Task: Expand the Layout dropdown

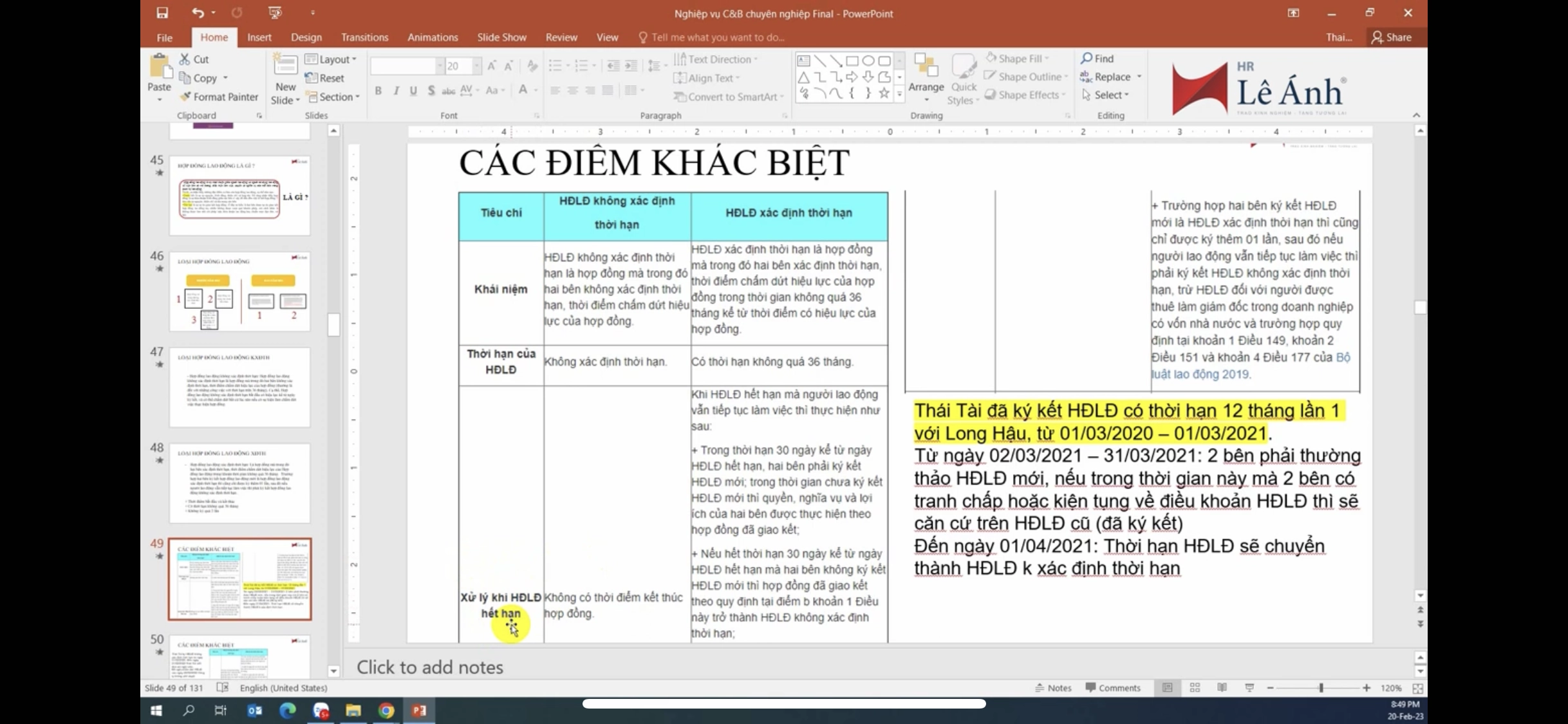Action: (331, 59)
